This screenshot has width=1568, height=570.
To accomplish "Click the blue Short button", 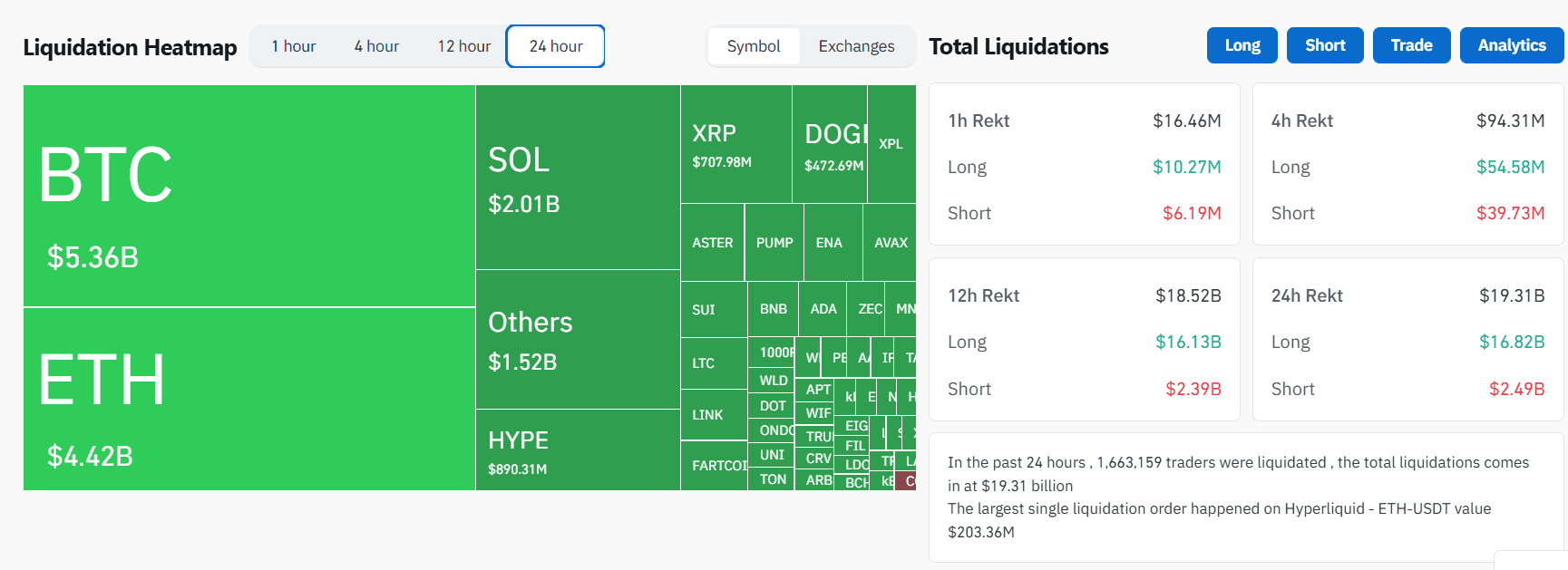I will [x=1324, y=45].
